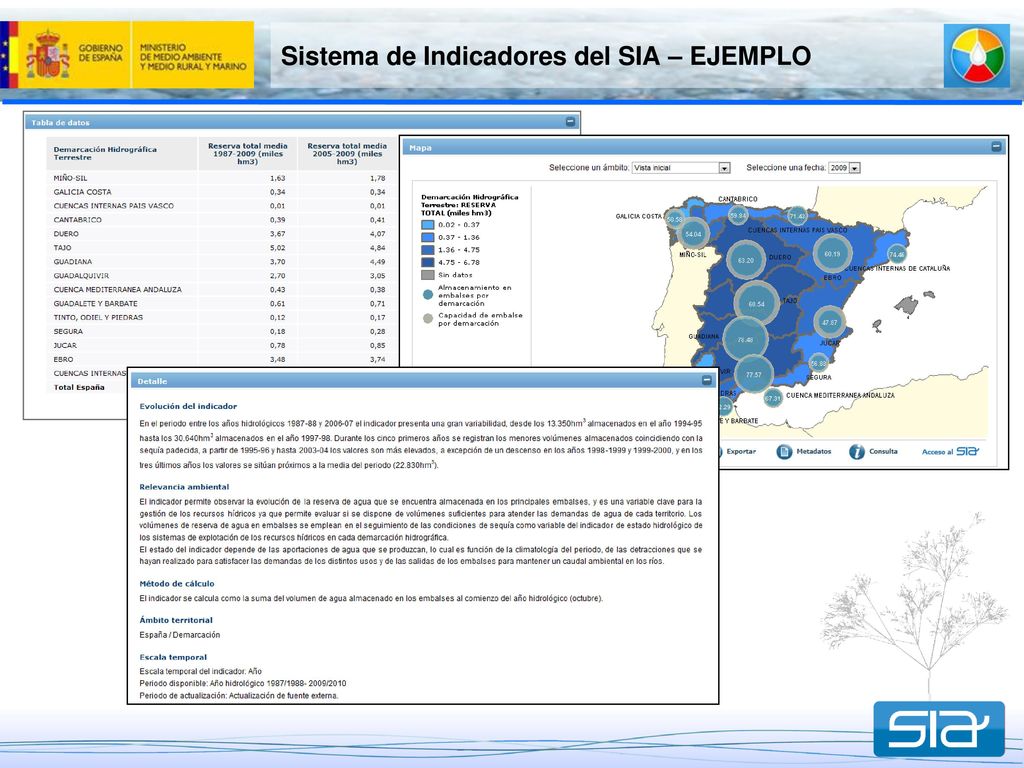Open the Metadatos document icon
The width and height of the screenshot is (1024, 768).
[784, 451]
